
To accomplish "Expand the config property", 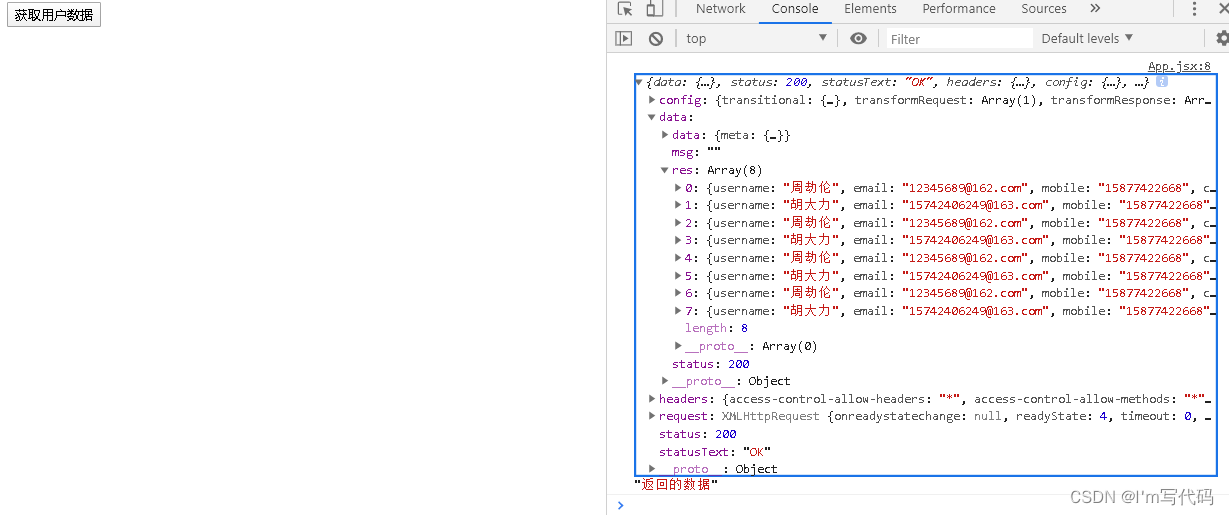I will (x=652, y=100).
